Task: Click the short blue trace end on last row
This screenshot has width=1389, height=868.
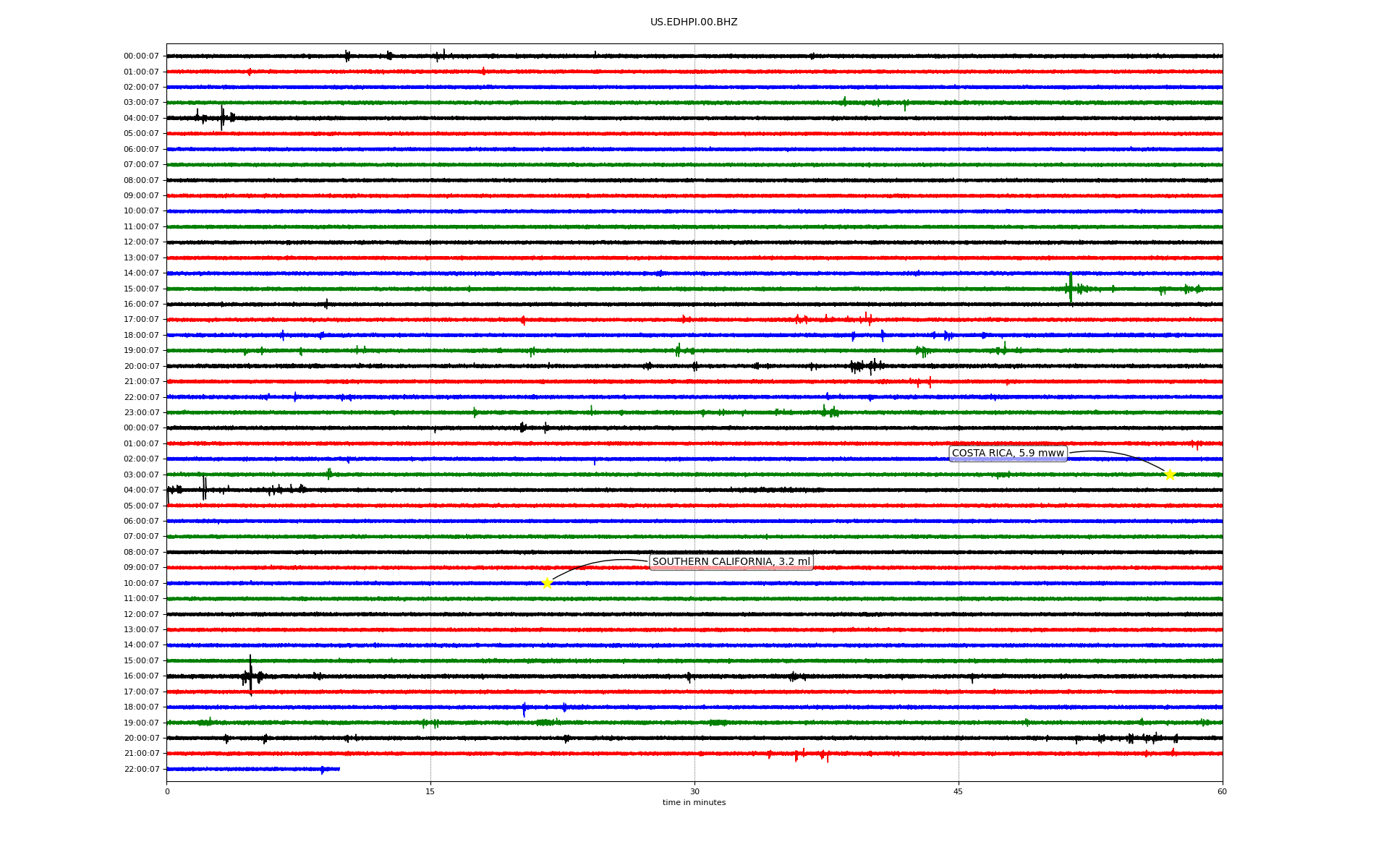Action: 339,769
